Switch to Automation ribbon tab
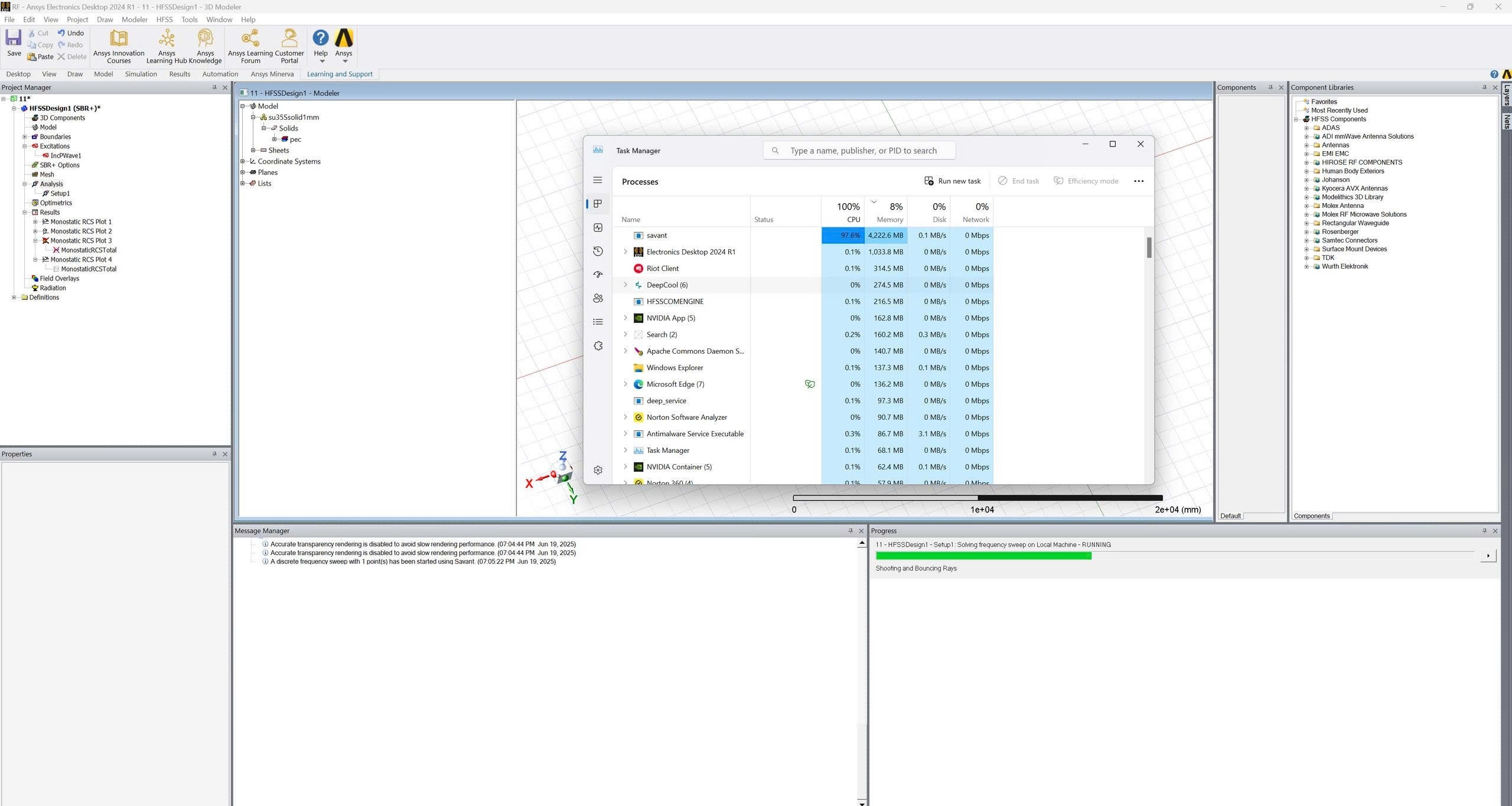 pyautogui.click(x=220, y=74)
